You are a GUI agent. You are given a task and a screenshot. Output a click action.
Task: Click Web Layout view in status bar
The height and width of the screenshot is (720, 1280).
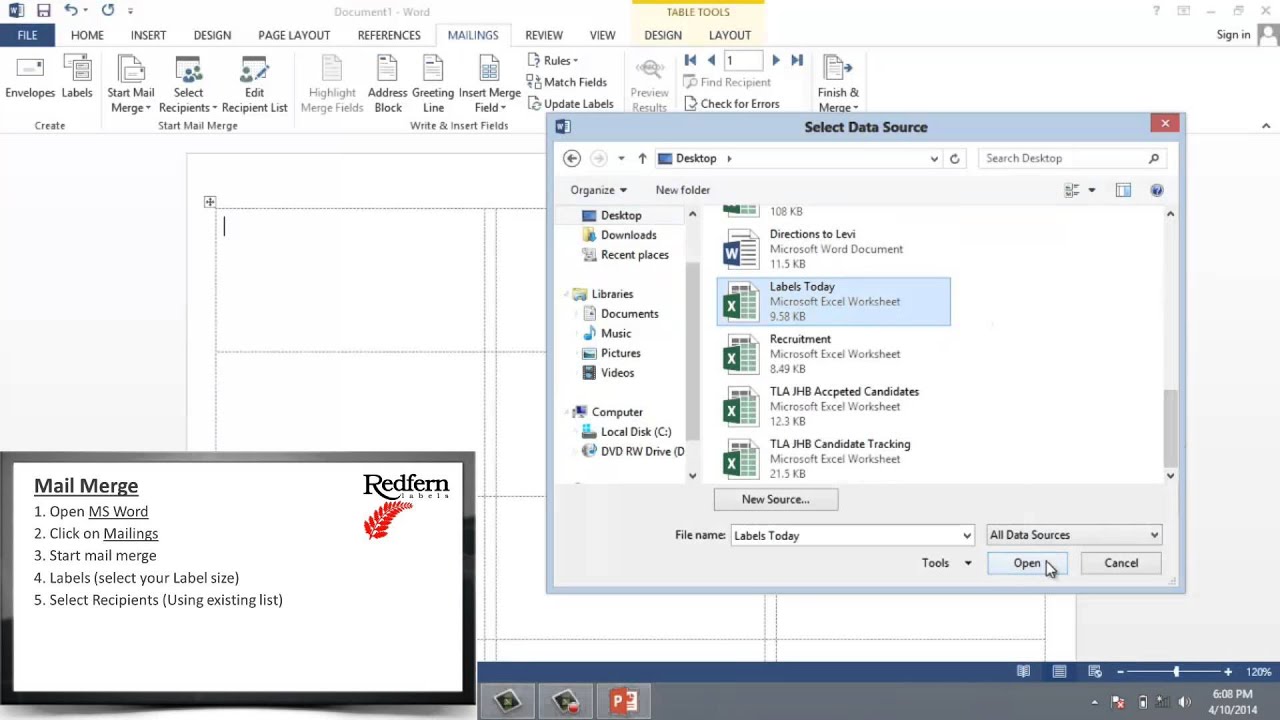coord(1095,672)
